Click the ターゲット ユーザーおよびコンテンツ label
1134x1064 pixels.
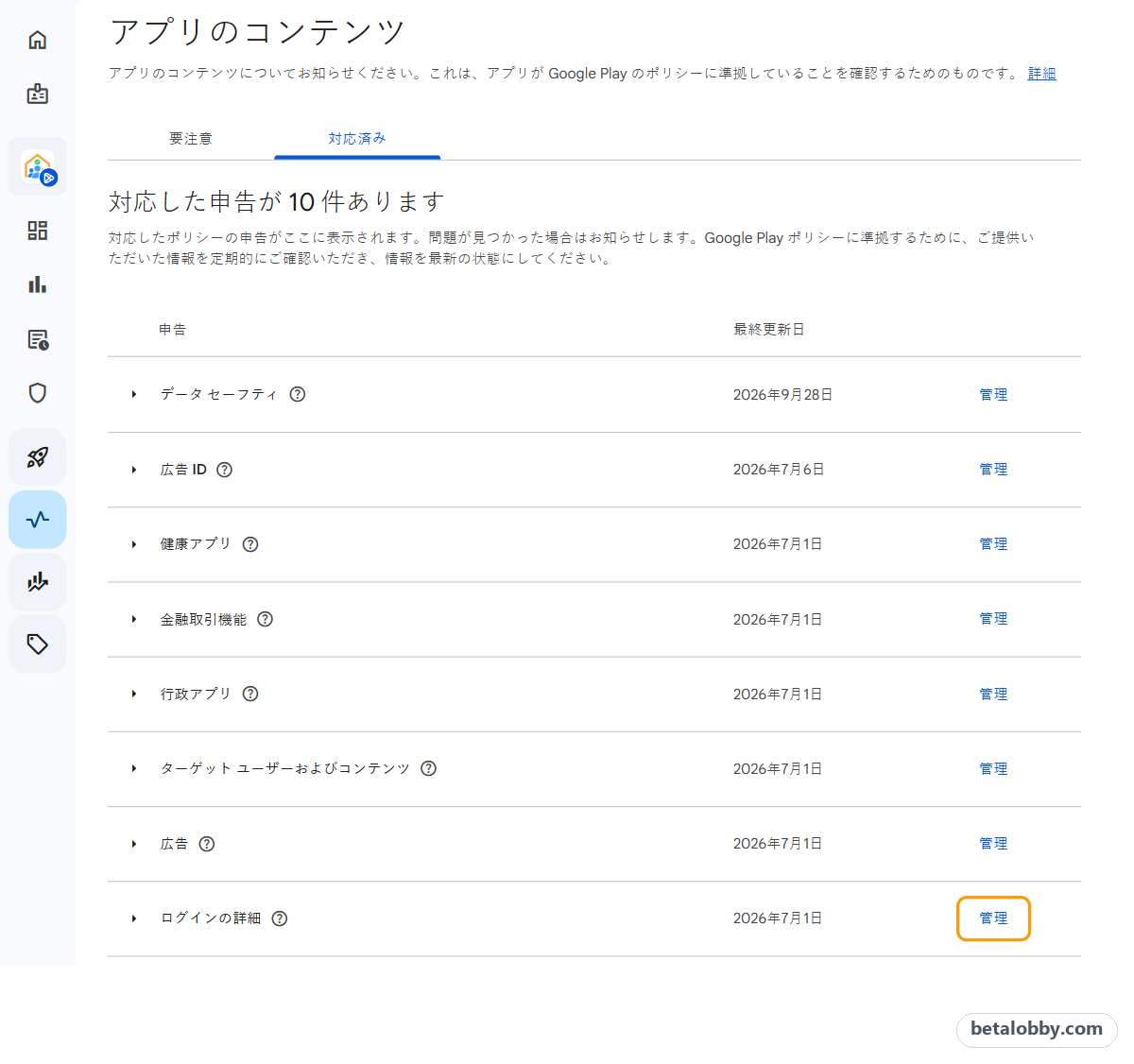(x=285, y=768)
